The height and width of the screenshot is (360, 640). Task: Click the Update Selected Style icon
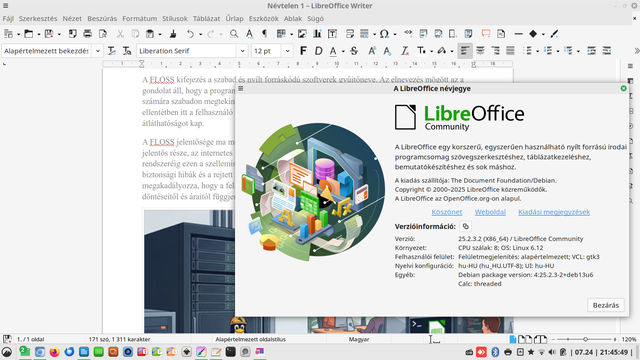click(111, 51)
